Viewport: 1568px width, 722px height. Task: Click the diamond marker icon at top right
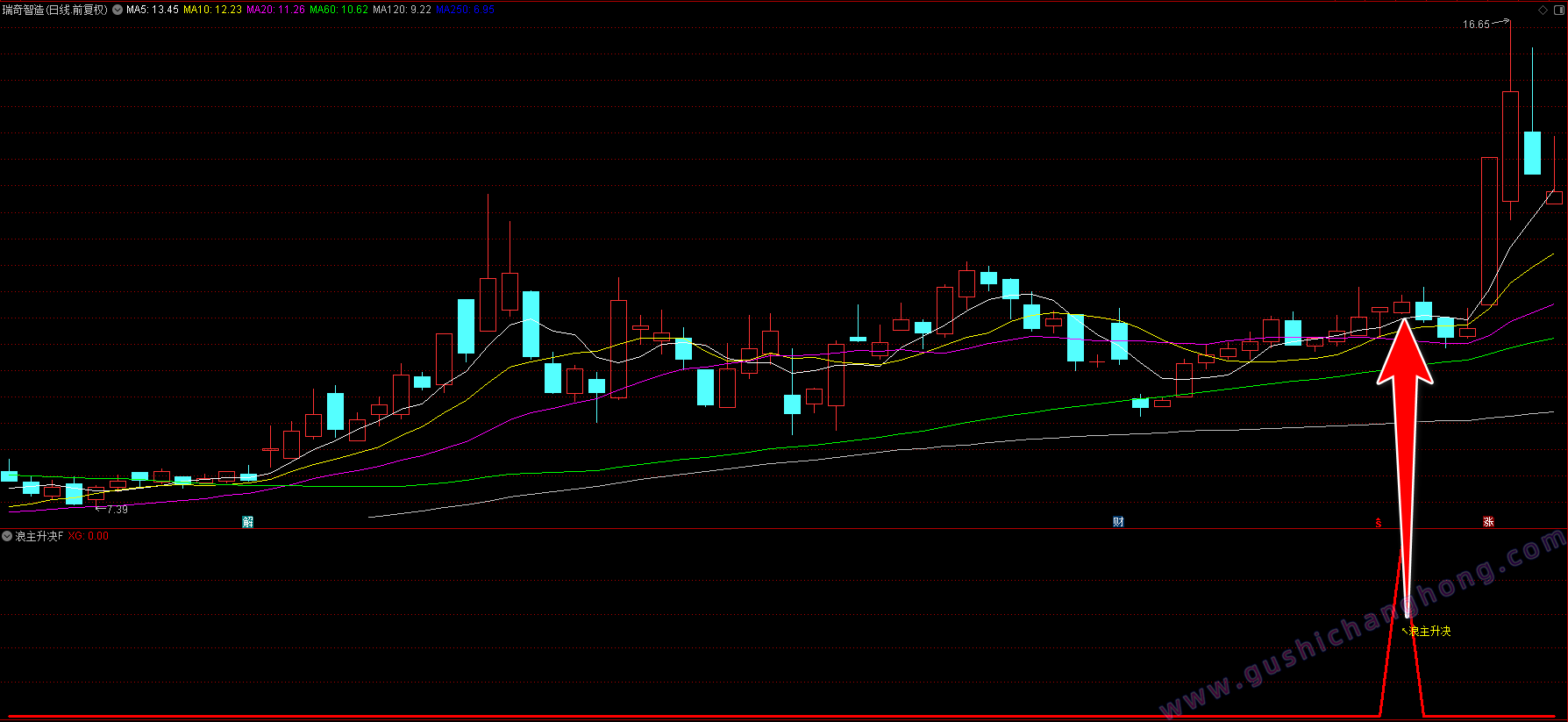(1543, 10)
